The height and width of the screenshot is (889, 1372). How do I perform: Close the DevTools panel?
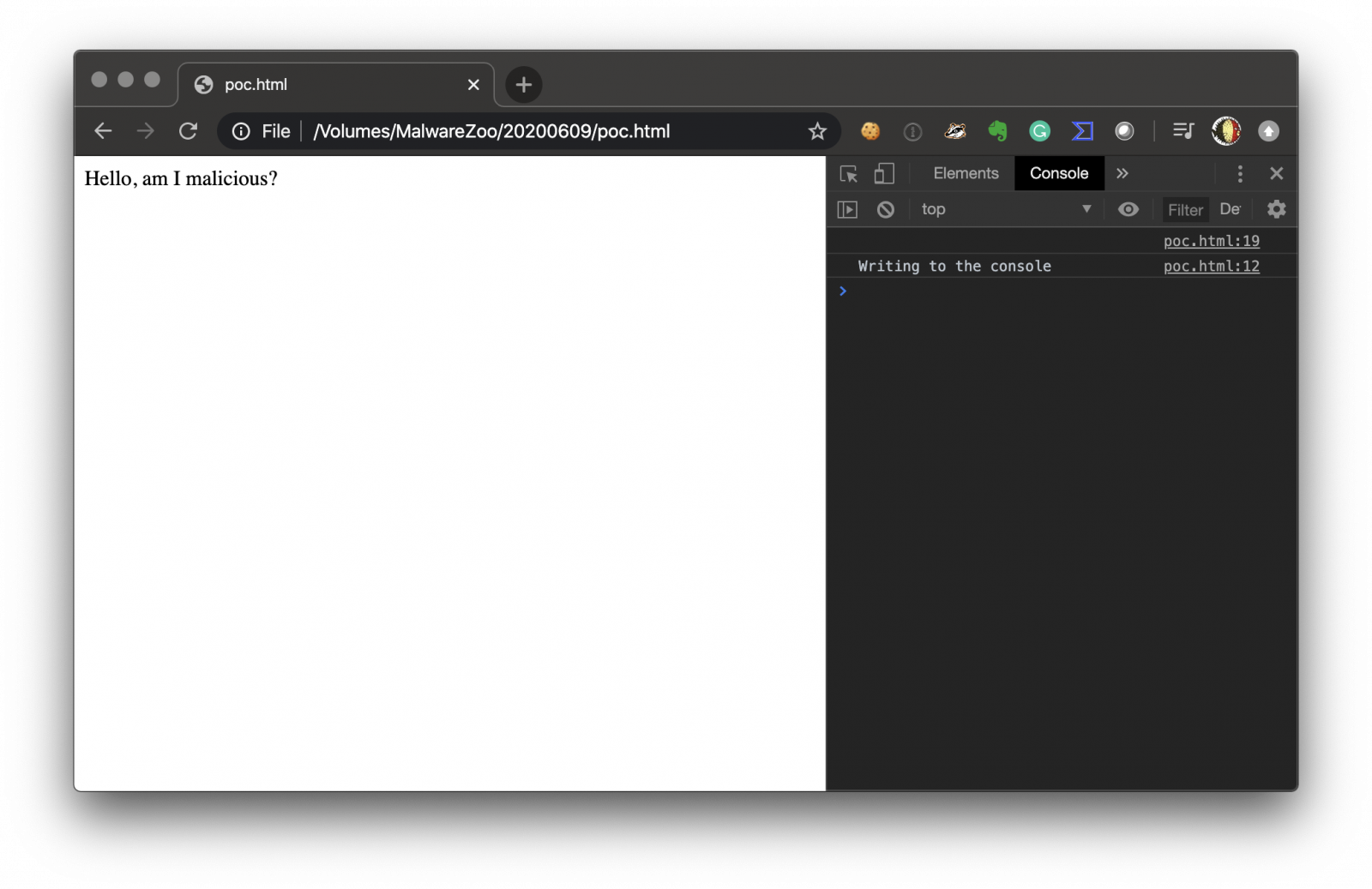click(x=1276, y=173)
